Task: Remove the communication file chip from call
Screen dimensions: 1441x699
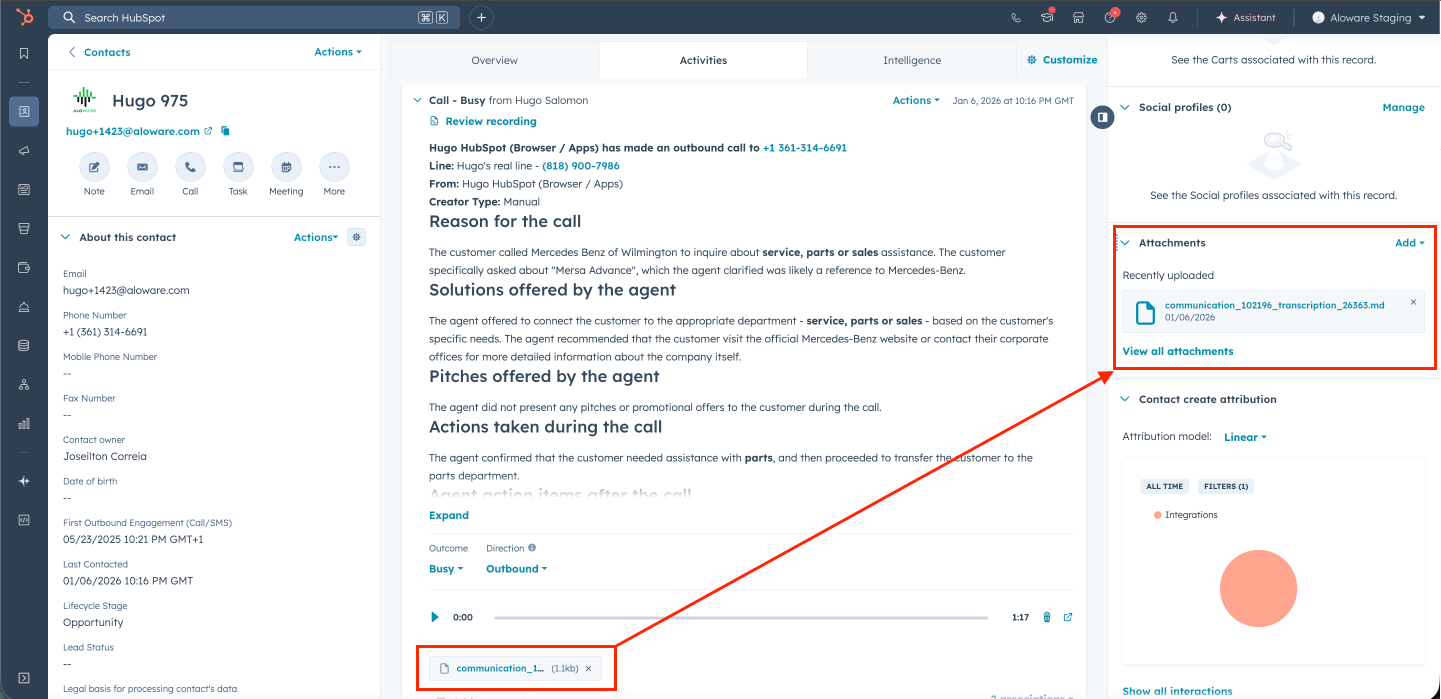Action: pos(588,668)
